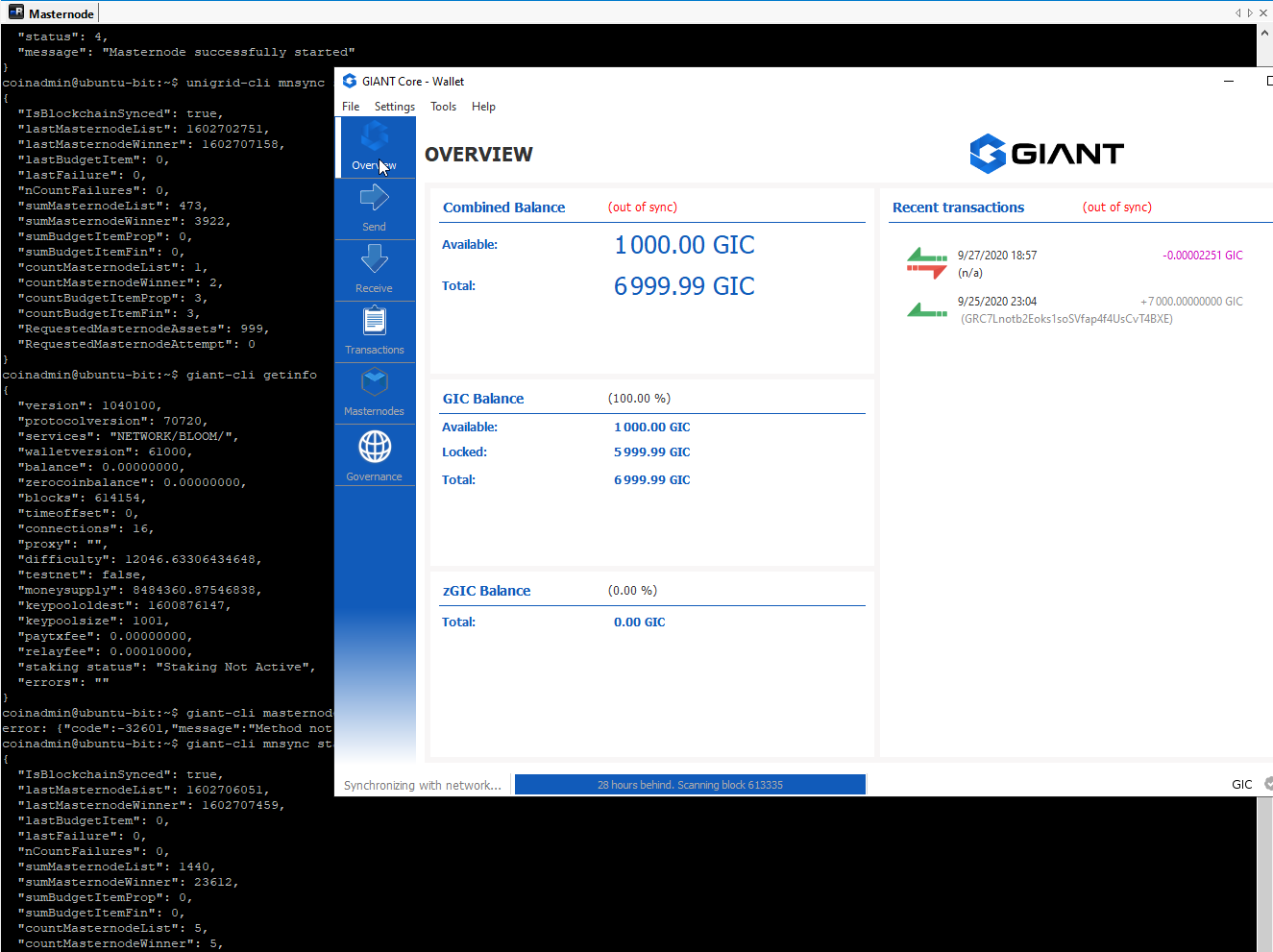This screenshot has height=952, width=1273.
Task: Click the "keypoololdest": 1600876147 terminal line
Action: point(125,605)
